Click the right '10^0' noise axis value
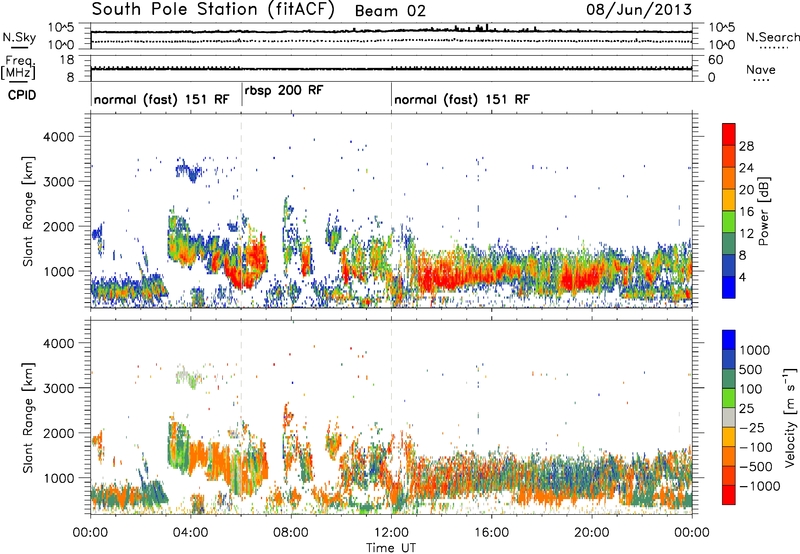Image resolution: width=800 pixels, height=554 pixels. (721, 45)
